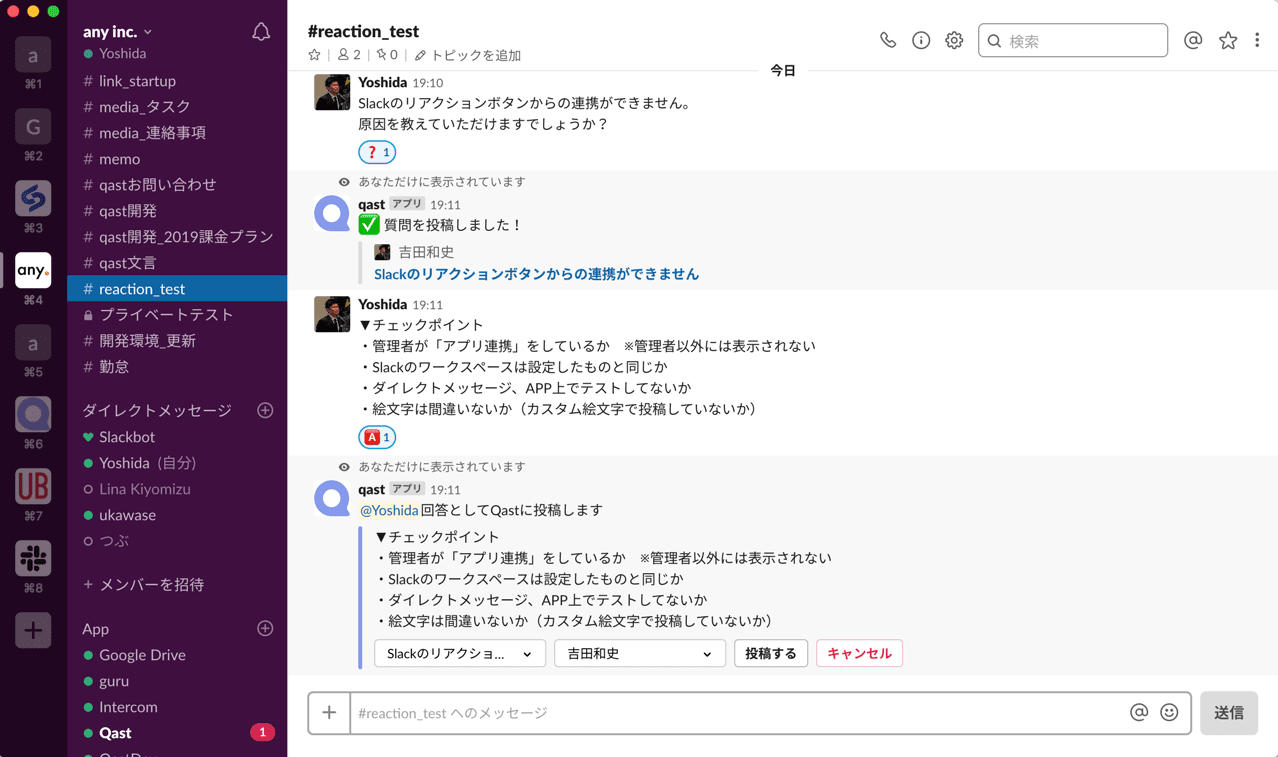Open the more options vertical dots menu
1278x757 pixels.
(x=1257, y=41)
